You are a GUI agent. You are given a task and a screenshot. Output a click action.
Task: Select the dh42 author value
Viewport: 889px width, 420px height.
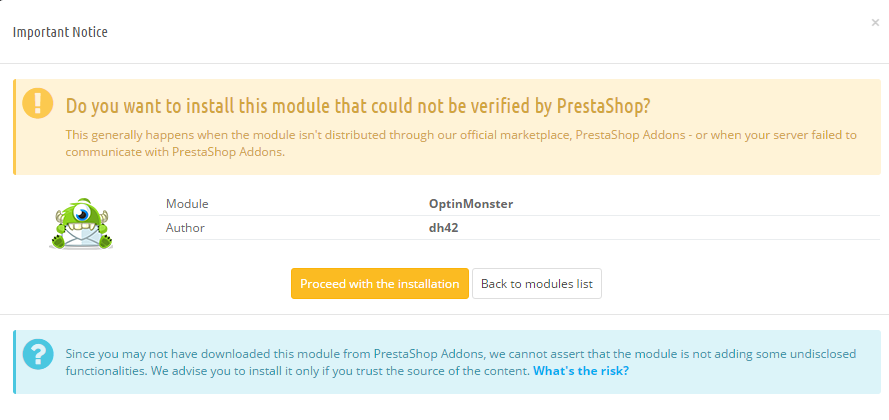point(443,228)
